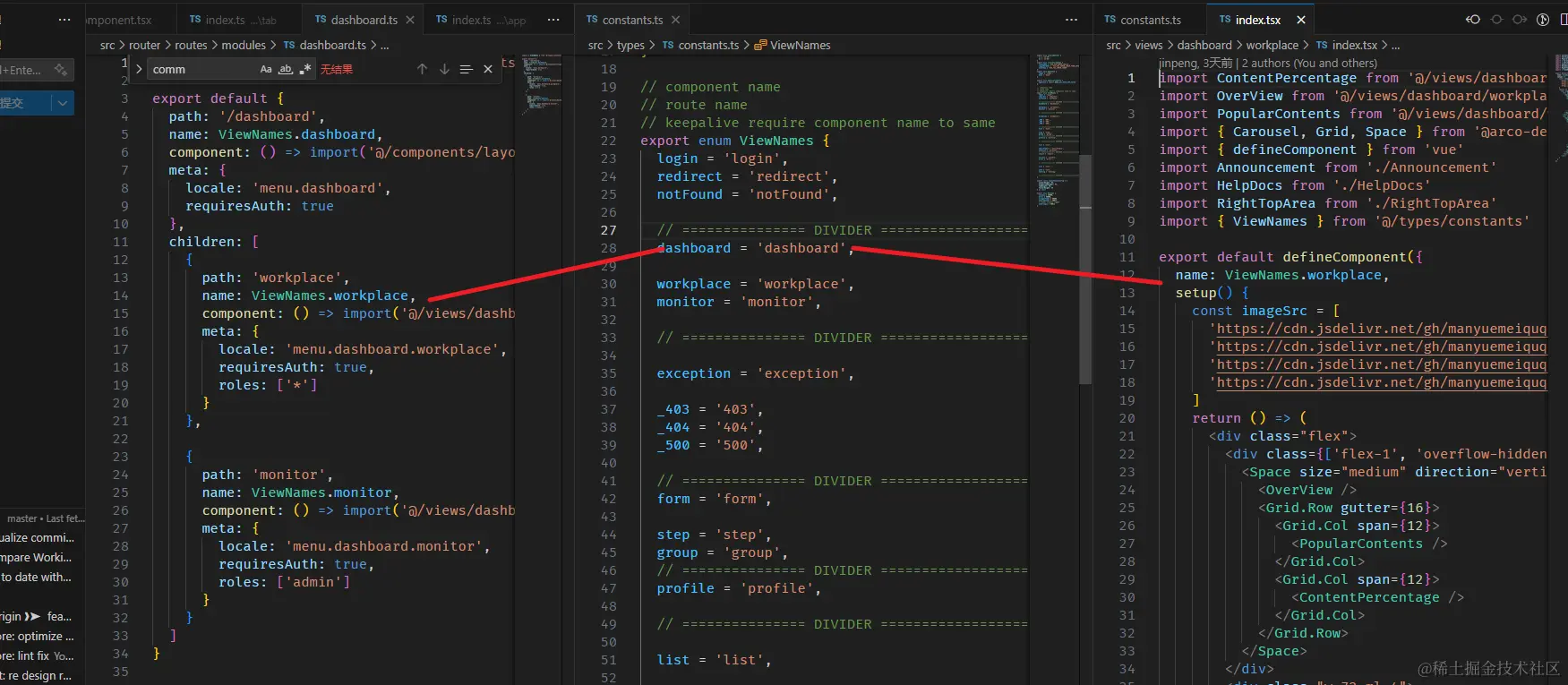1568x685 pixels.
Task: Click the left editor minimap
Action: tap(541, 85)
